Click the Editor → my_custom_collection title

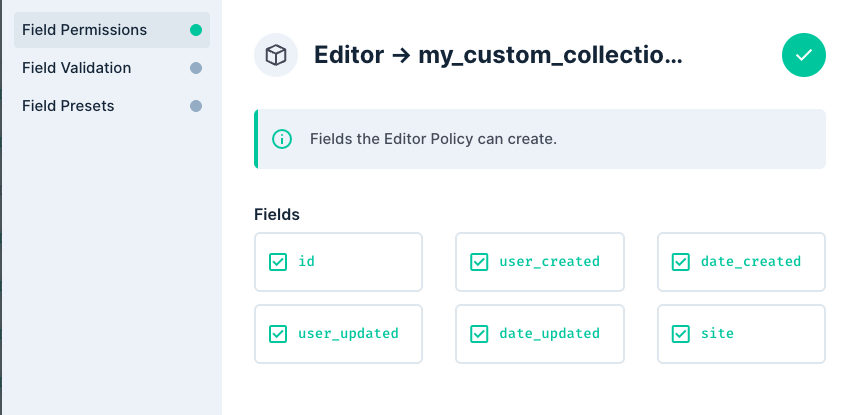pos(498,55)
